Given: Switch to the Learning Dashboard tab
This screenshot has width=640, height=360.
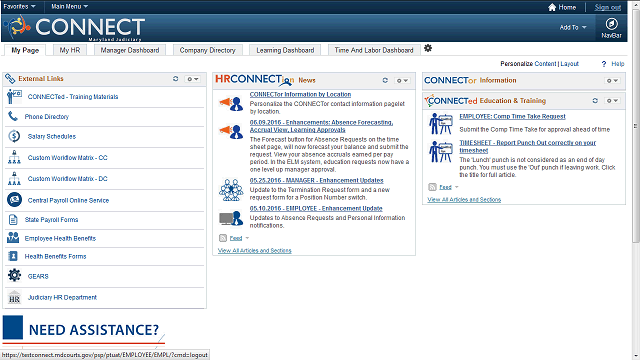Looking at the screenshot, I should 285,50.
